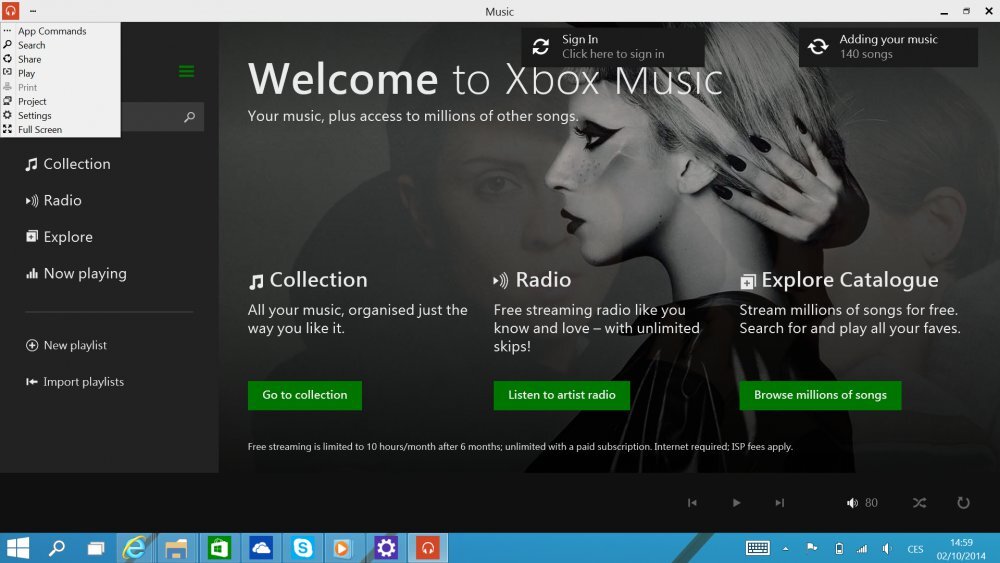
Task: Click the battery tray icon
Action: coord(839,548)
